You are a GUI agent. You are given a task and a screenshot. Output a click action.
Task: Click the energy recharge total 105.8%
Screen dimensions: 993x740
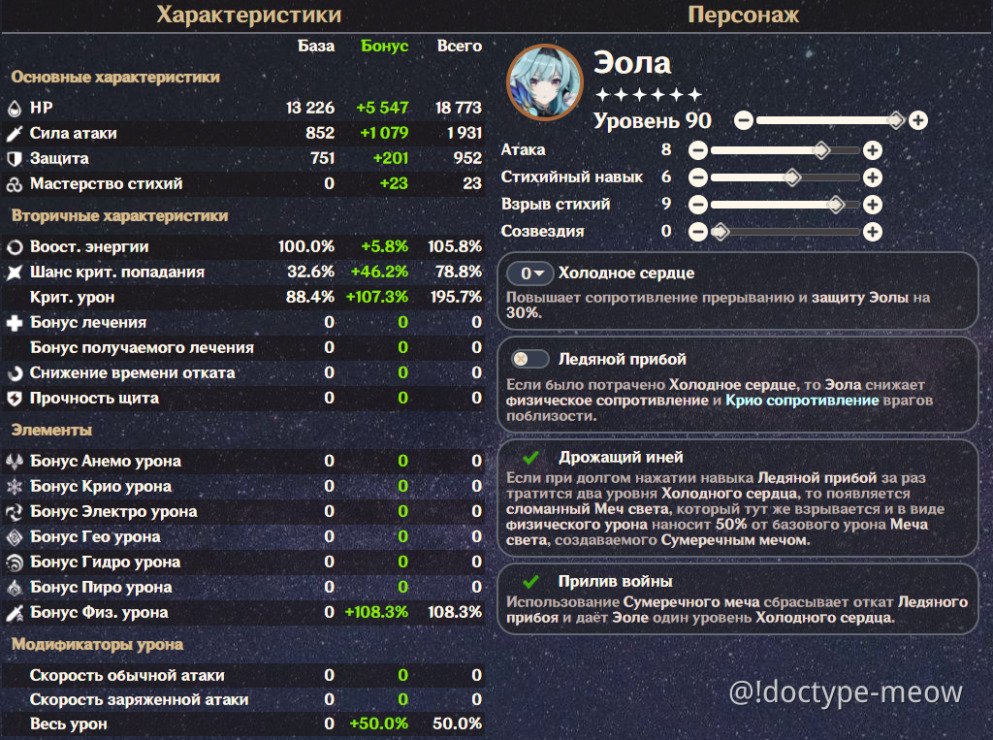click(x=455, y=247)
